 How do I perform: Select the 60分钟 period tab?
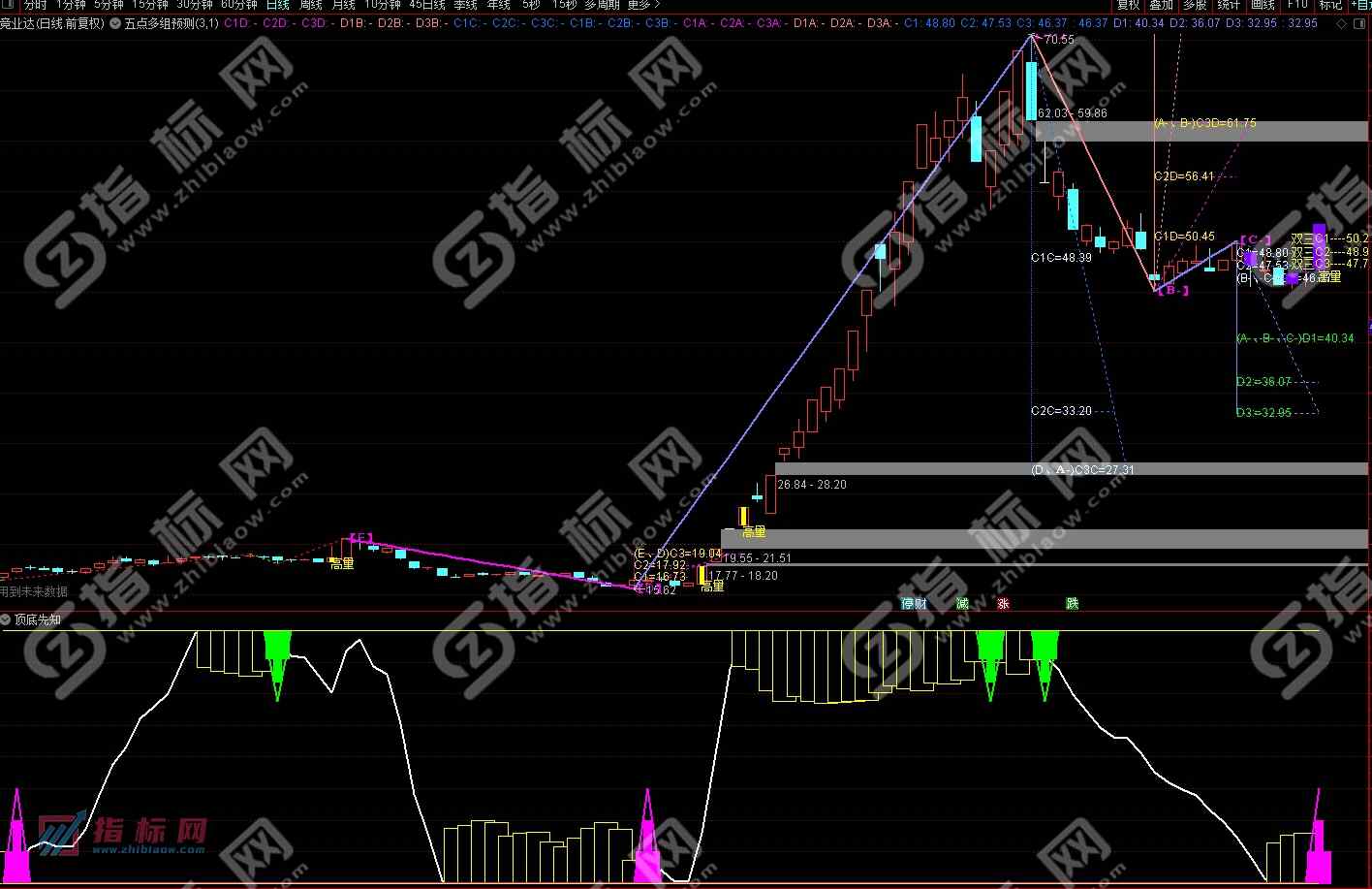click(238, 5)
